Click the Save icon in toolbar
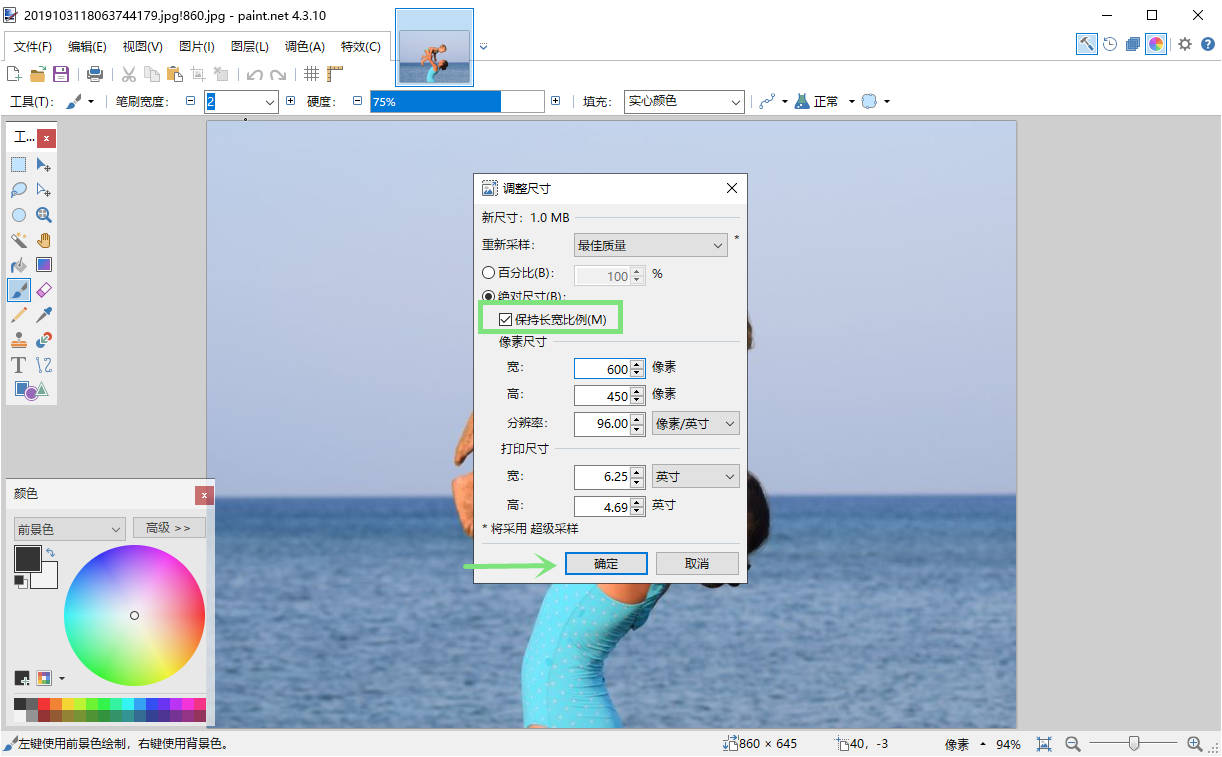 pyautogui.click(x=61, y=74)
